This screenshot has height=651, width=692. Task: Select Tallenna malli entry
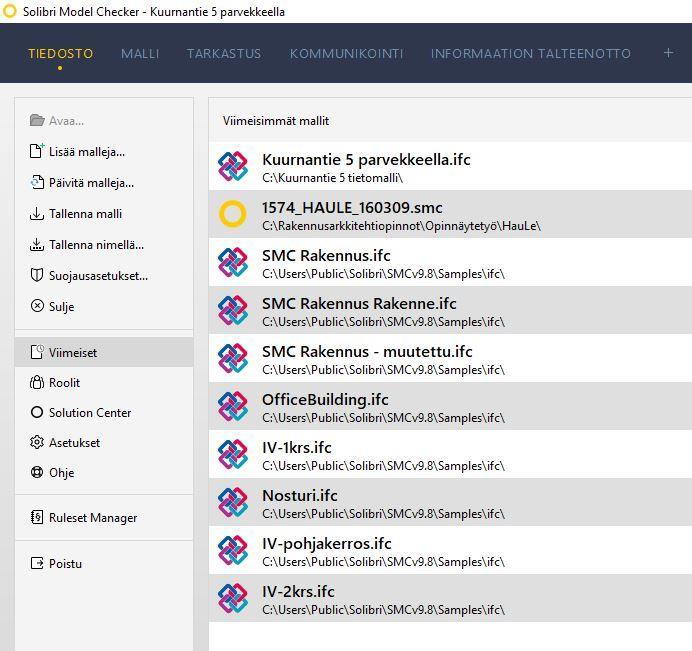[x=104, y=214]
